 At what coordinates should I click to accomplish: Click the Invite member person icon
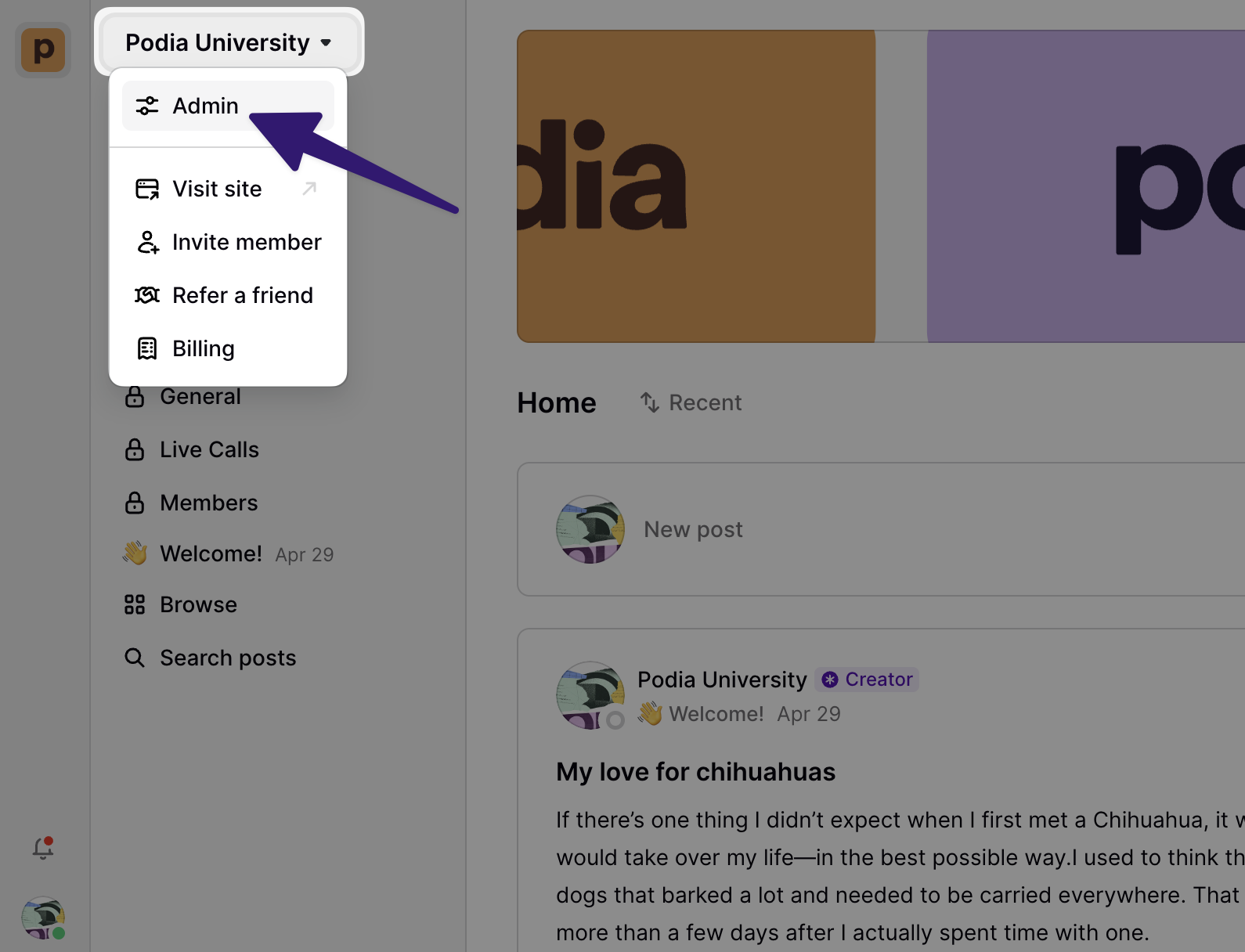(147, 242)
